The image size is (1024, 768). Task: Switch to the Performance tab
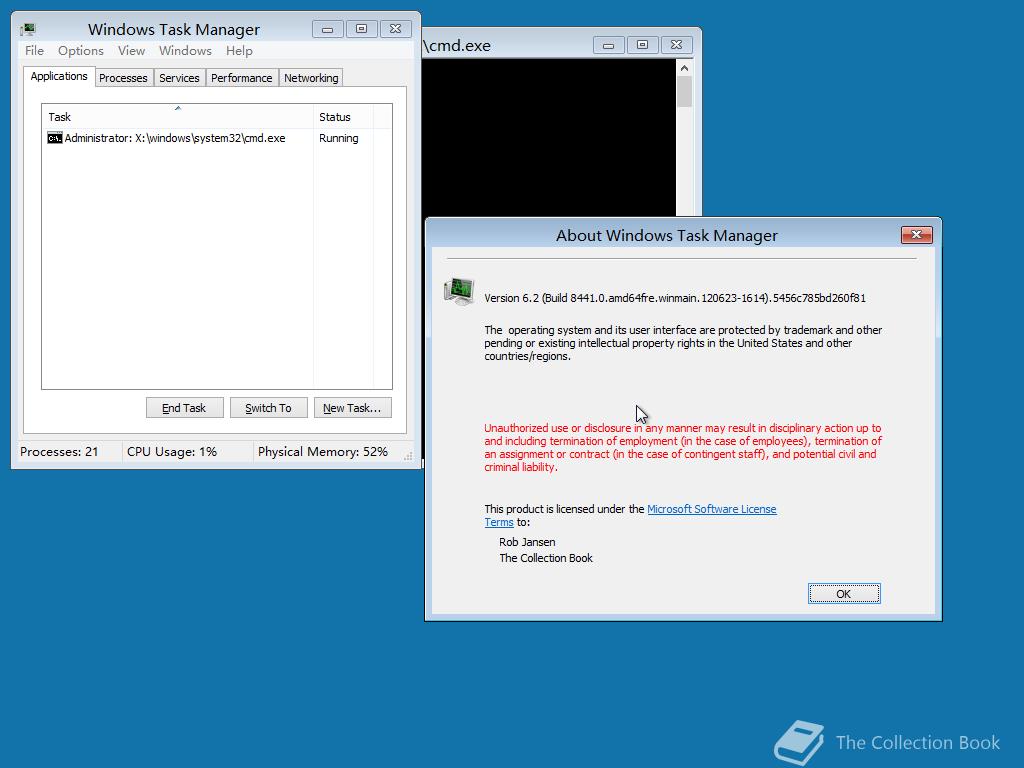242,78
